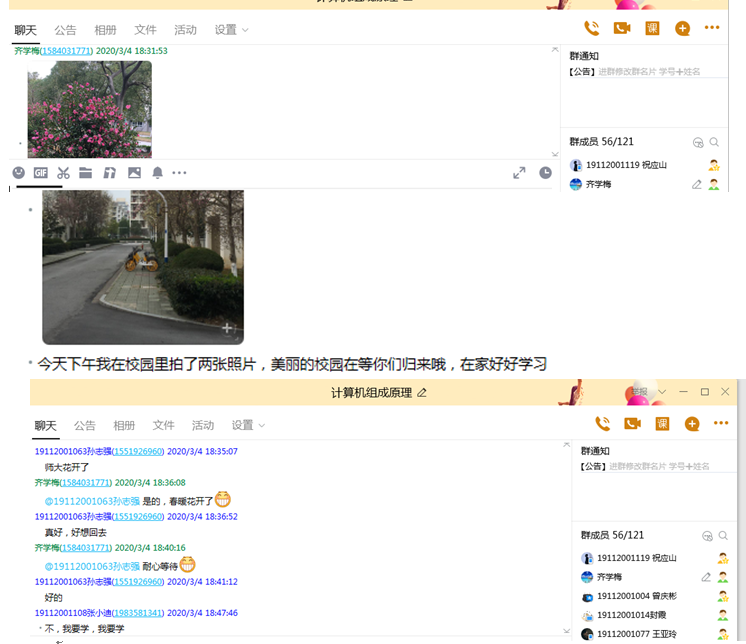Click the member chat bubble icon in lower window
This screenshot has width=746, height=644.
click(x=707, y=536)
